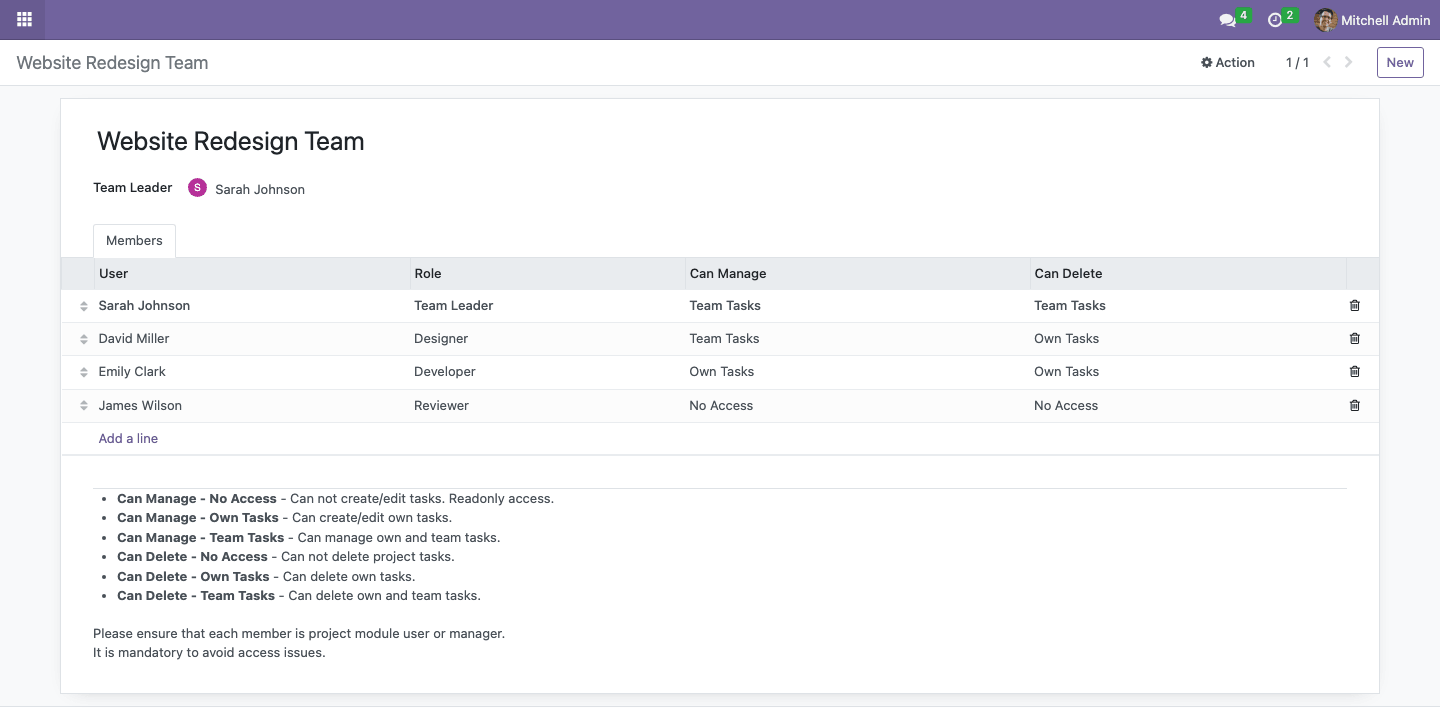Grab the drag handle for Sarah Johnson row

coord(84,306)
